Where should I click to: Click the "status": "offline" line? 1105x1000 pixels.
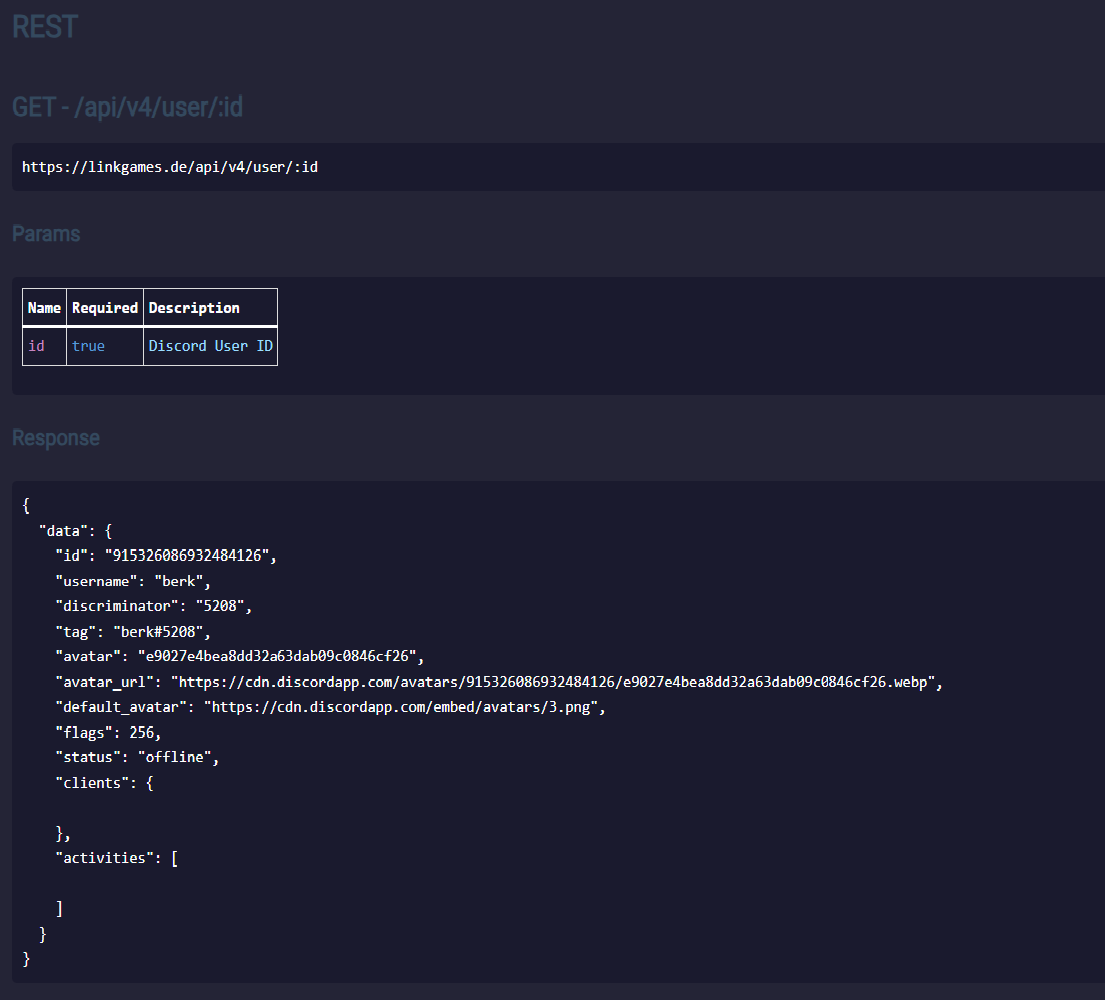point(137,757)
